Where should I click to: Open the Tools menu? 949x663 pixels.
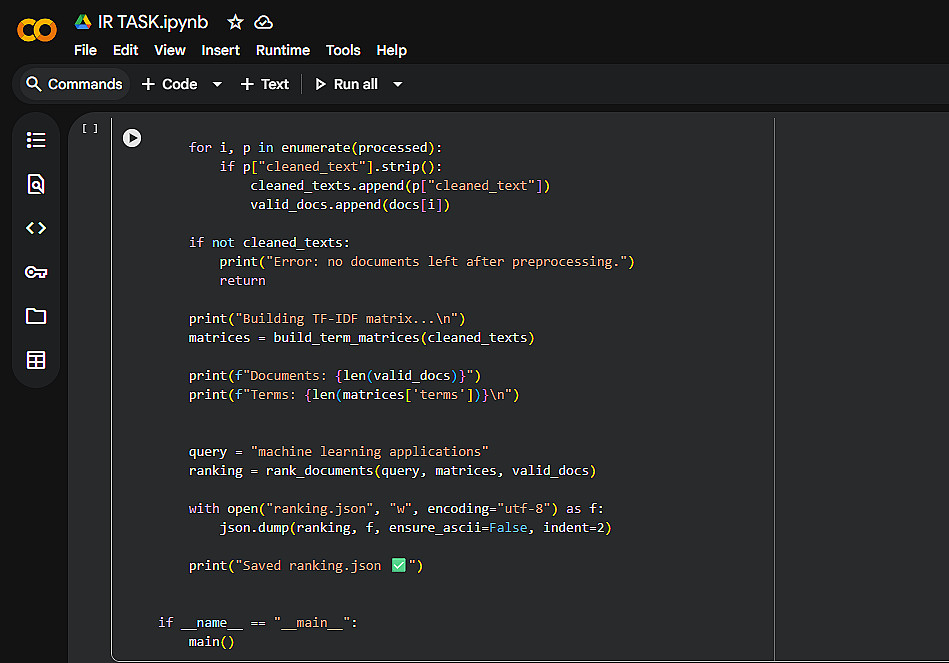(343, 50)
